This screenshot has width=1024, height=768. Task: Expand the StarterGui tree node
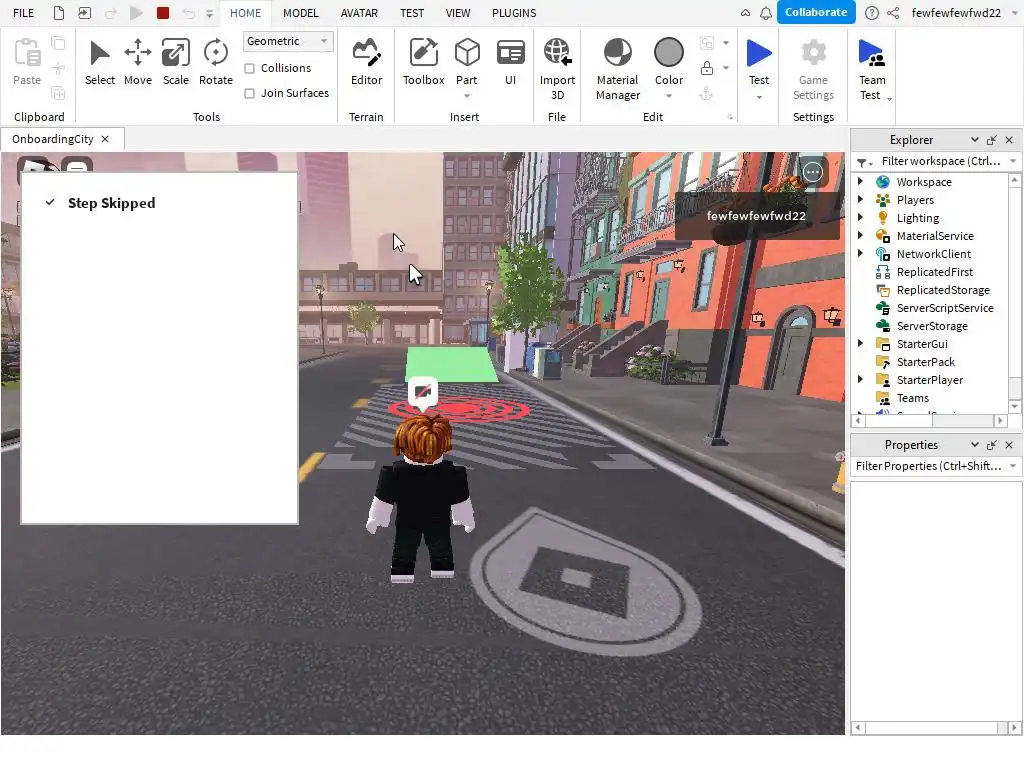pos(860,344)
